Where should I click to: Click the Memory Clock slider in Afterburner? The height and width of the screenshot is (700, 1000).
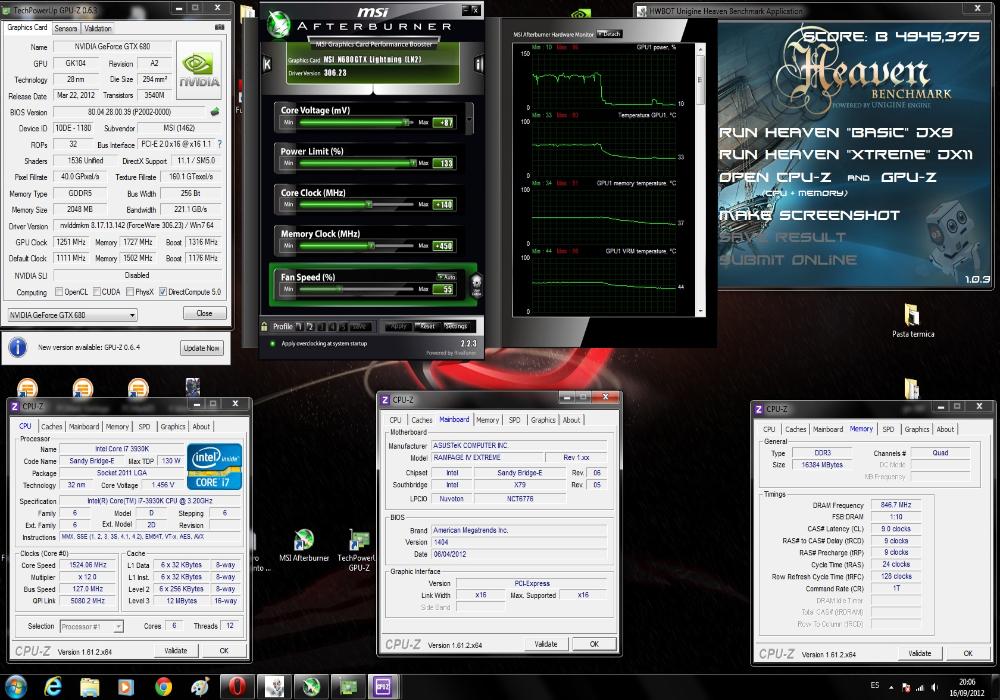pyautogui.click(x=356, y=245)
